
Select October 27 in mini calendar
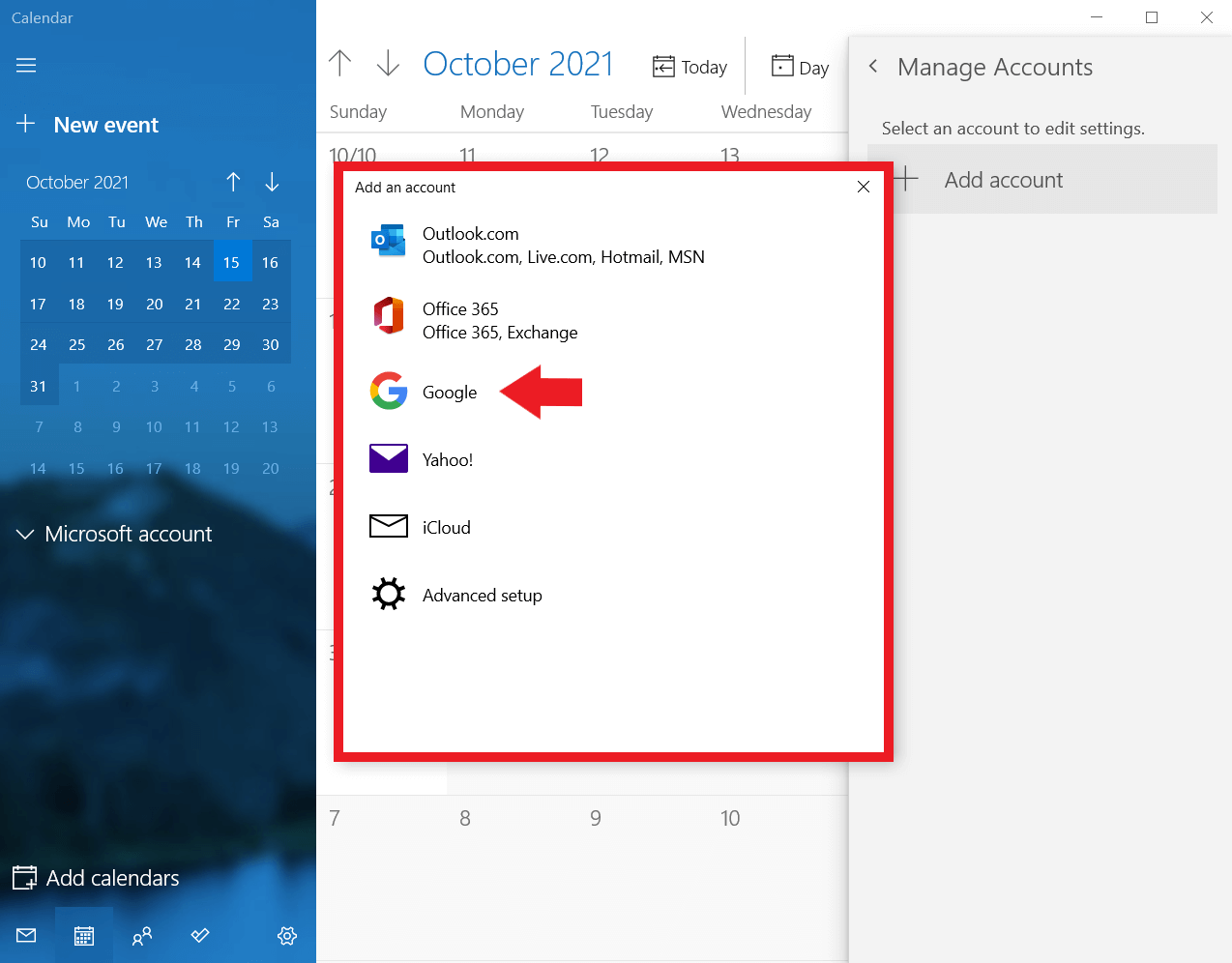click(155, 344)
